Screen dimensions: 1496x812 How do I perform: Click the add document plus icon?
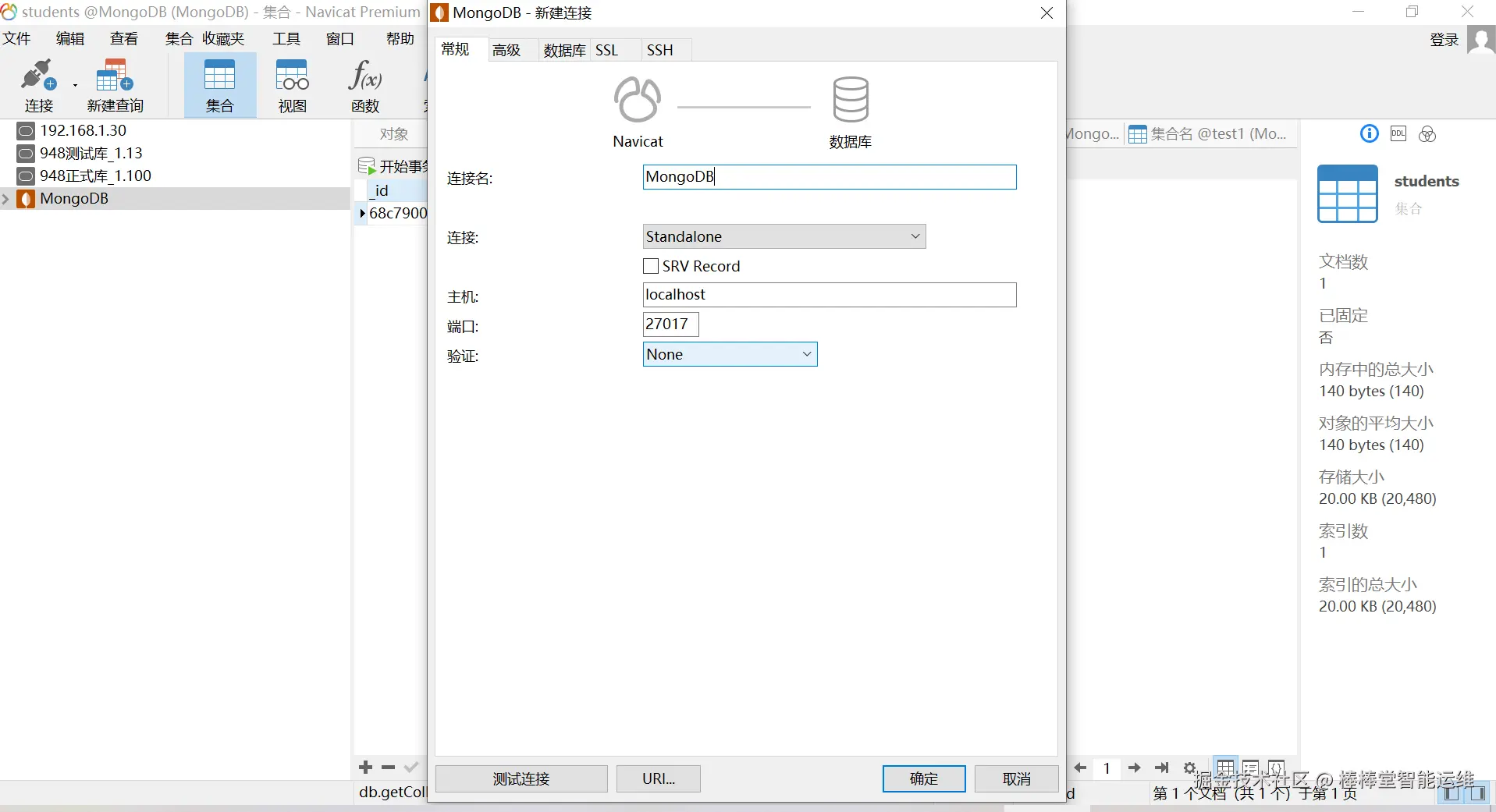coord(365,768)
